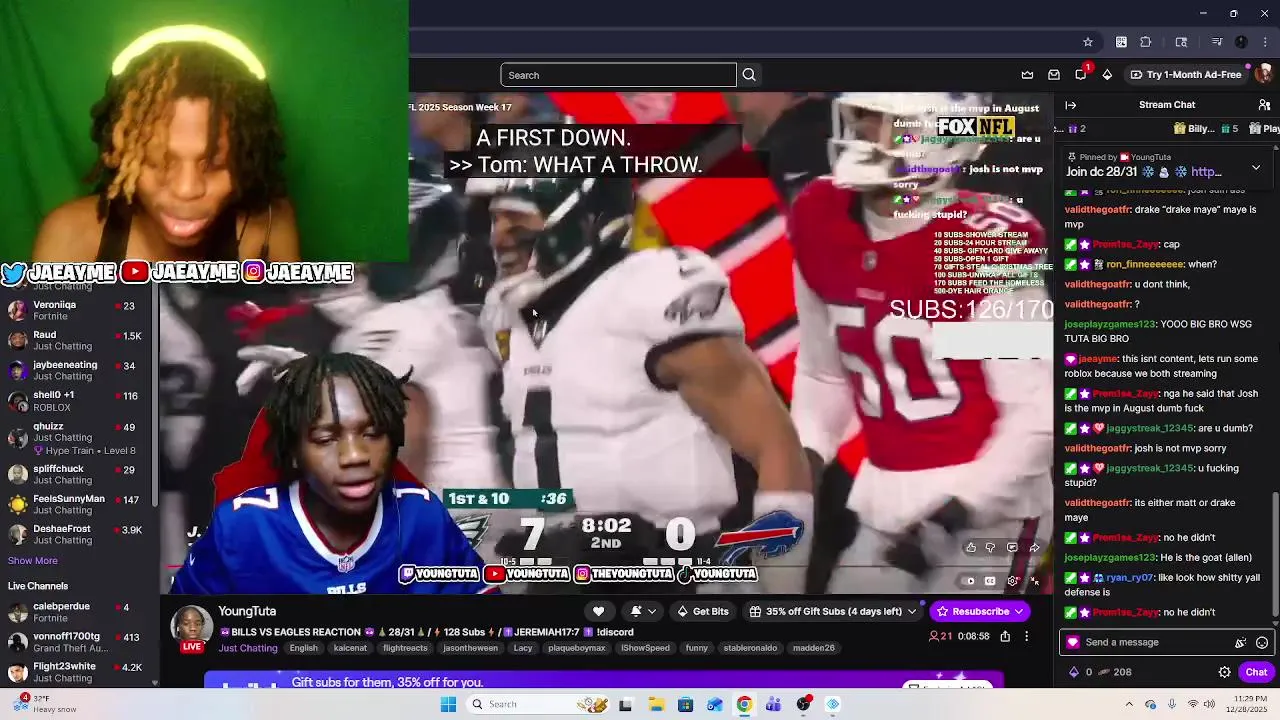
Task: Open File Explorer from taskbar
Action: click(x=656, y=704)
